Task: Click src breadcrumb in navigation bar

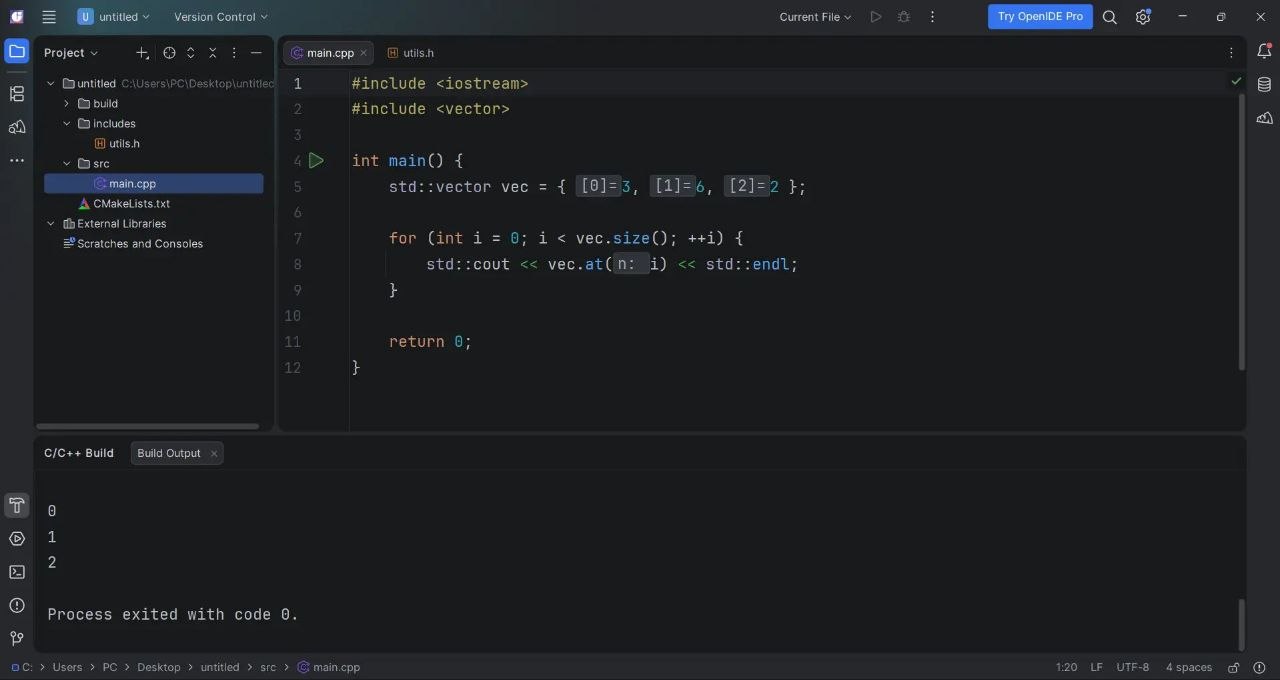Action: pos(268,667)
